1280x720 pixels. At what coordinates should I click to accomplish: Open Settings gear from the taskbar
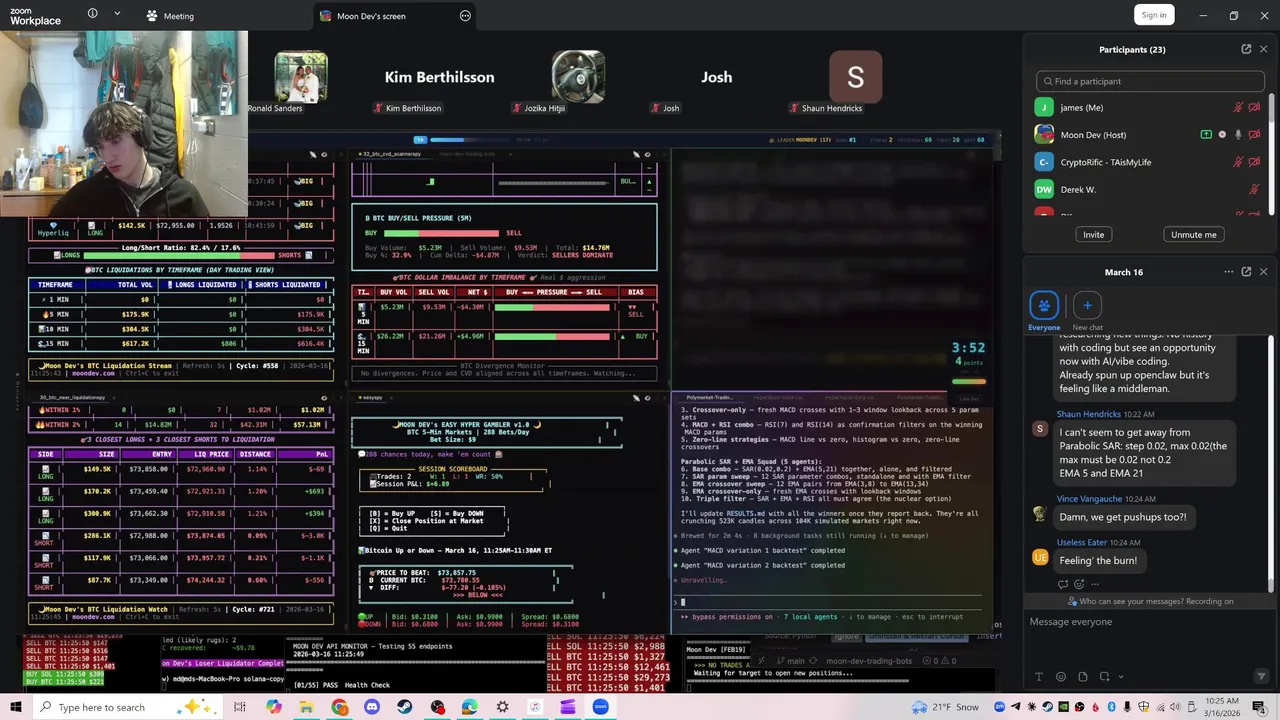(x=502, y=707)
